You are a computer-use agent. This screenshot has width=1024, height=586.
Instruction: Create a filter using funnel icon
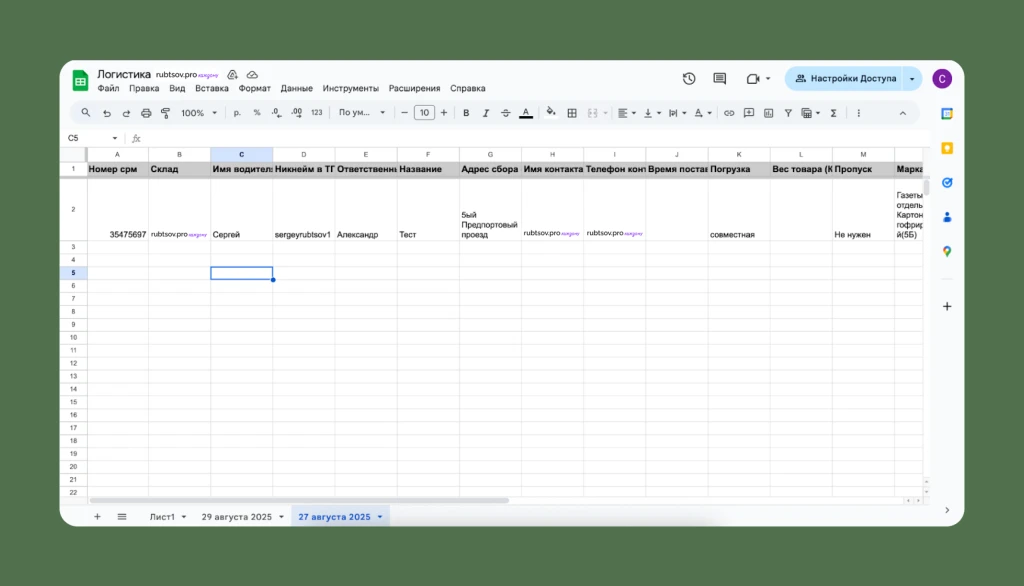click(788, 113)
